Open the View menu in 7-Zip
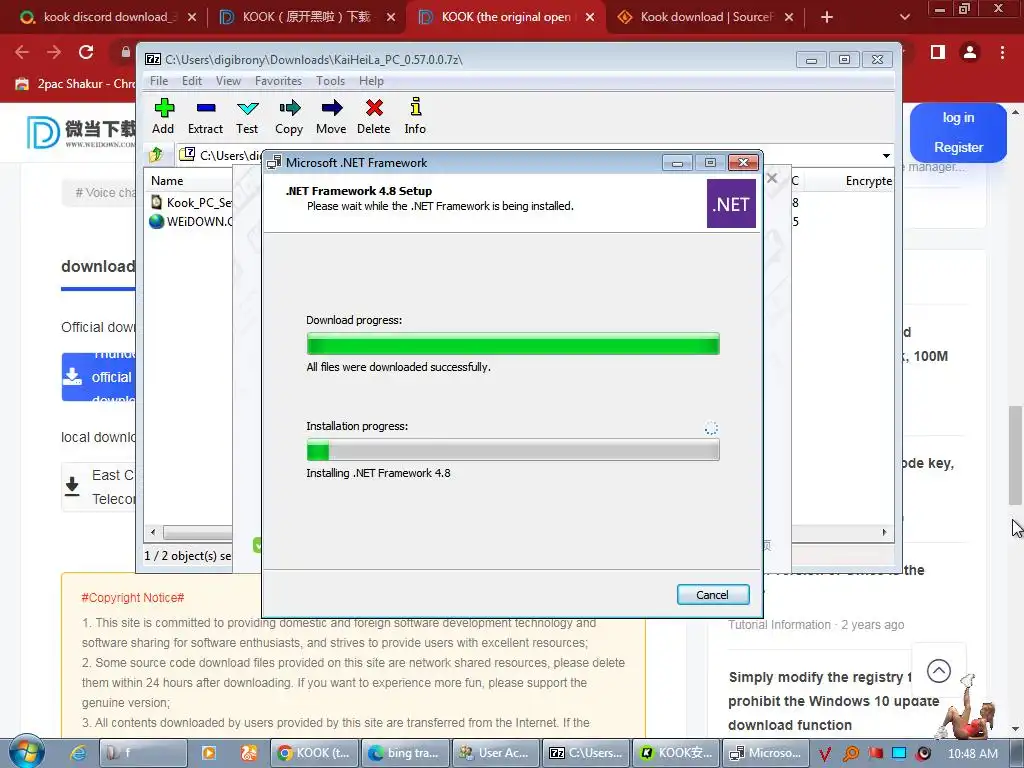This screenshot has height=768, width=1024. pos(228,81)
